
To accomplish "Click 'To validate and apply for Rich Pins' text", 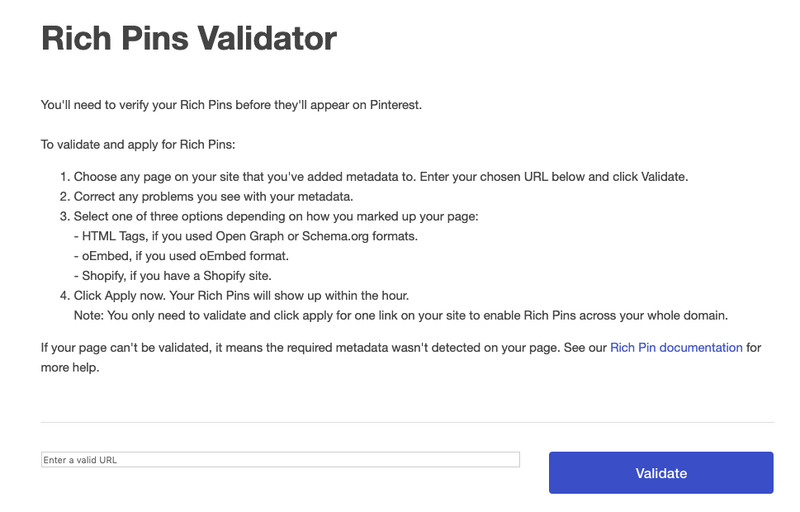I will 138,145.
